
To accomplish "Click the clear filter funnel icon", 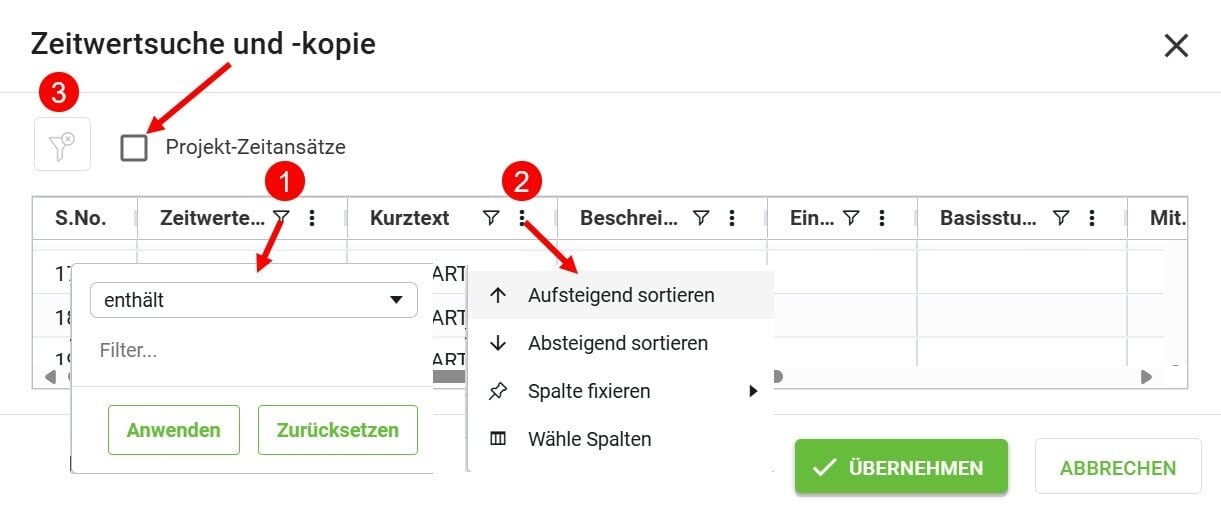I will tap(61, 145).
